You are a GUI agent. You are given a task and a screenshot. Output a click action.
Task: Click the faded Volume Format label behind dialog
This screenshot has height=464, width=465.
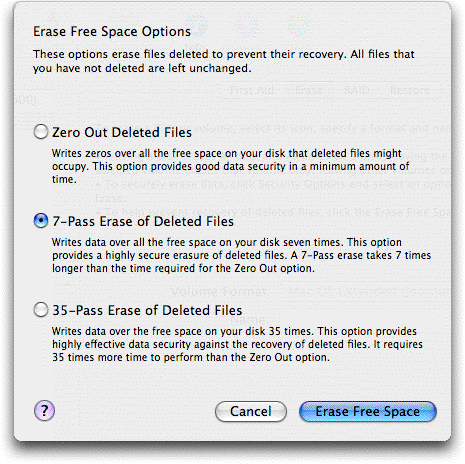[219, 292]
